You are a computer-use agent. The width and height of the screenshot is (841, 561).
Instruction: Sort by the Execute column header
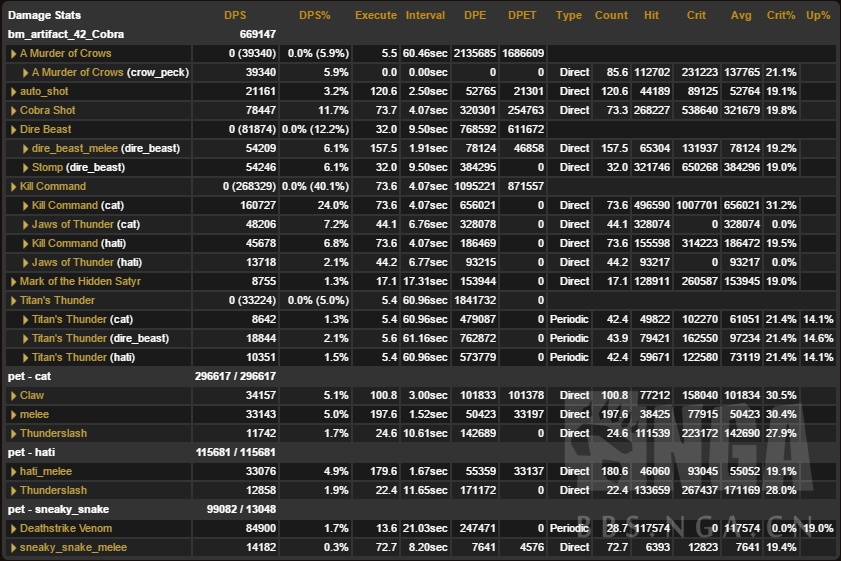[x=375, y=15]
